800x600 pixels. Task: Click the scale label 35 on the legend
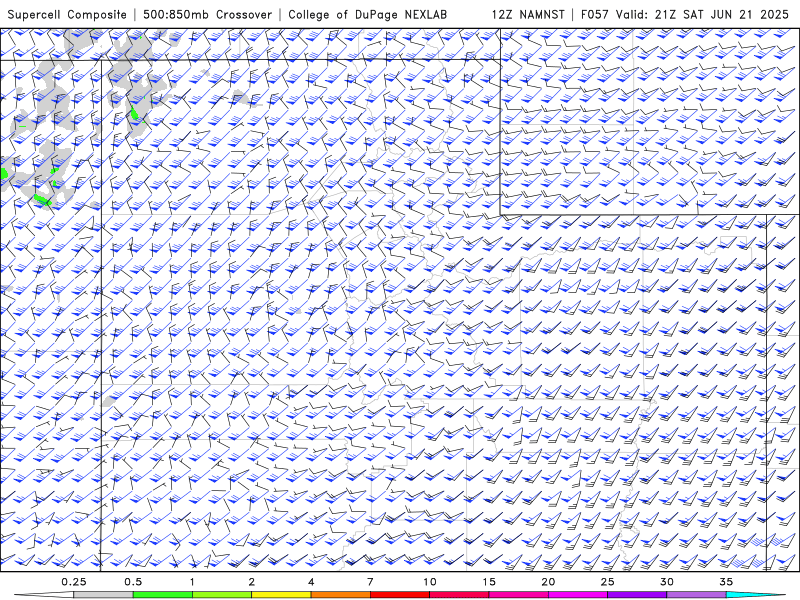pos(726,582)
